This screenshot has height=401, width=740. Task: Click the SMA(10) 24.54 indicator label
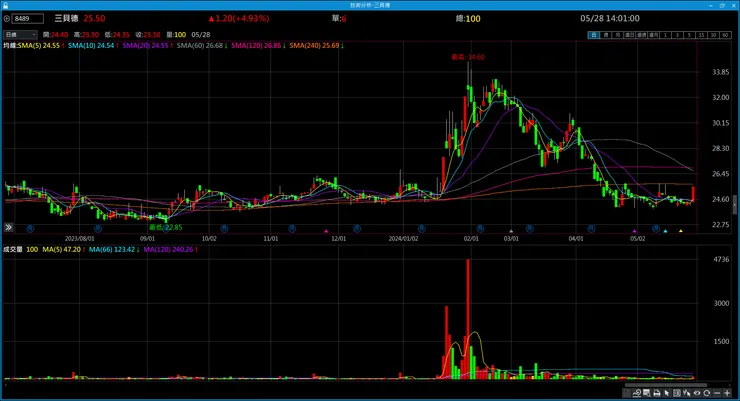tap(92, 46)
